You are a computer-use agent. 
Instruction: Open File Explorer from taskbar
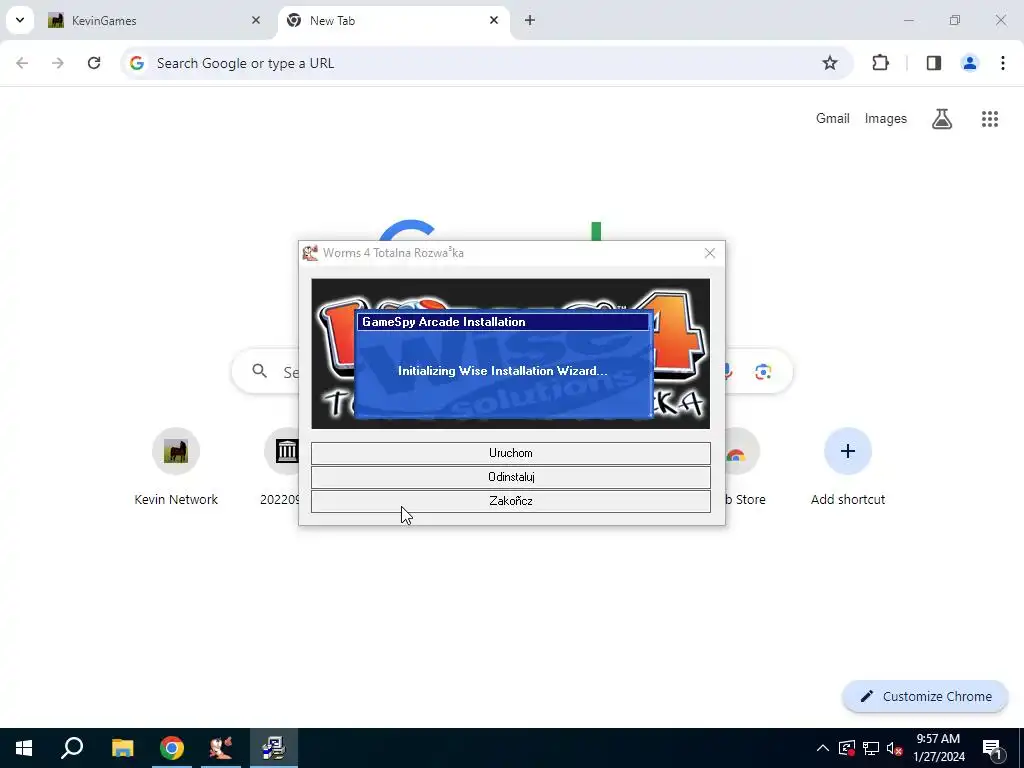click(x=122, y=748)
